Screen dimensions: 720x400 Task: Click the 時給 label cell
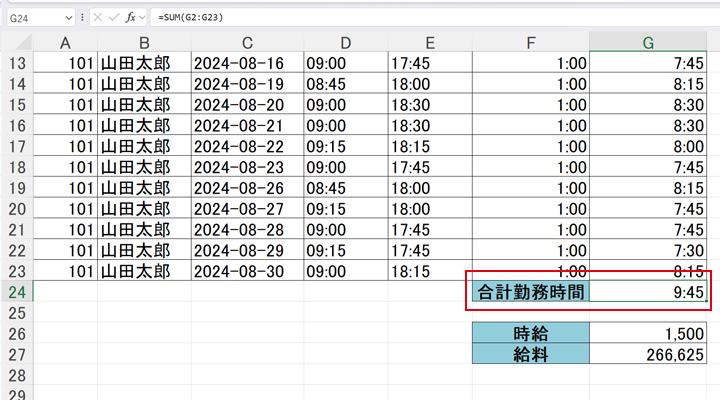click(529, 334)
